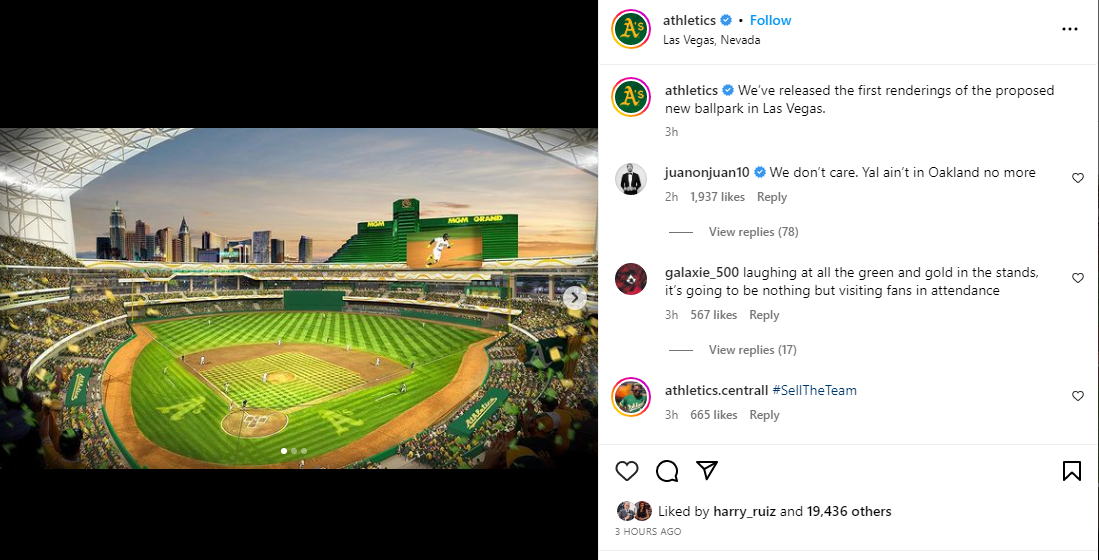The image size is (1099, 560).
Task: Like juanonjuan10's comment
Action: coord(1078,178)
